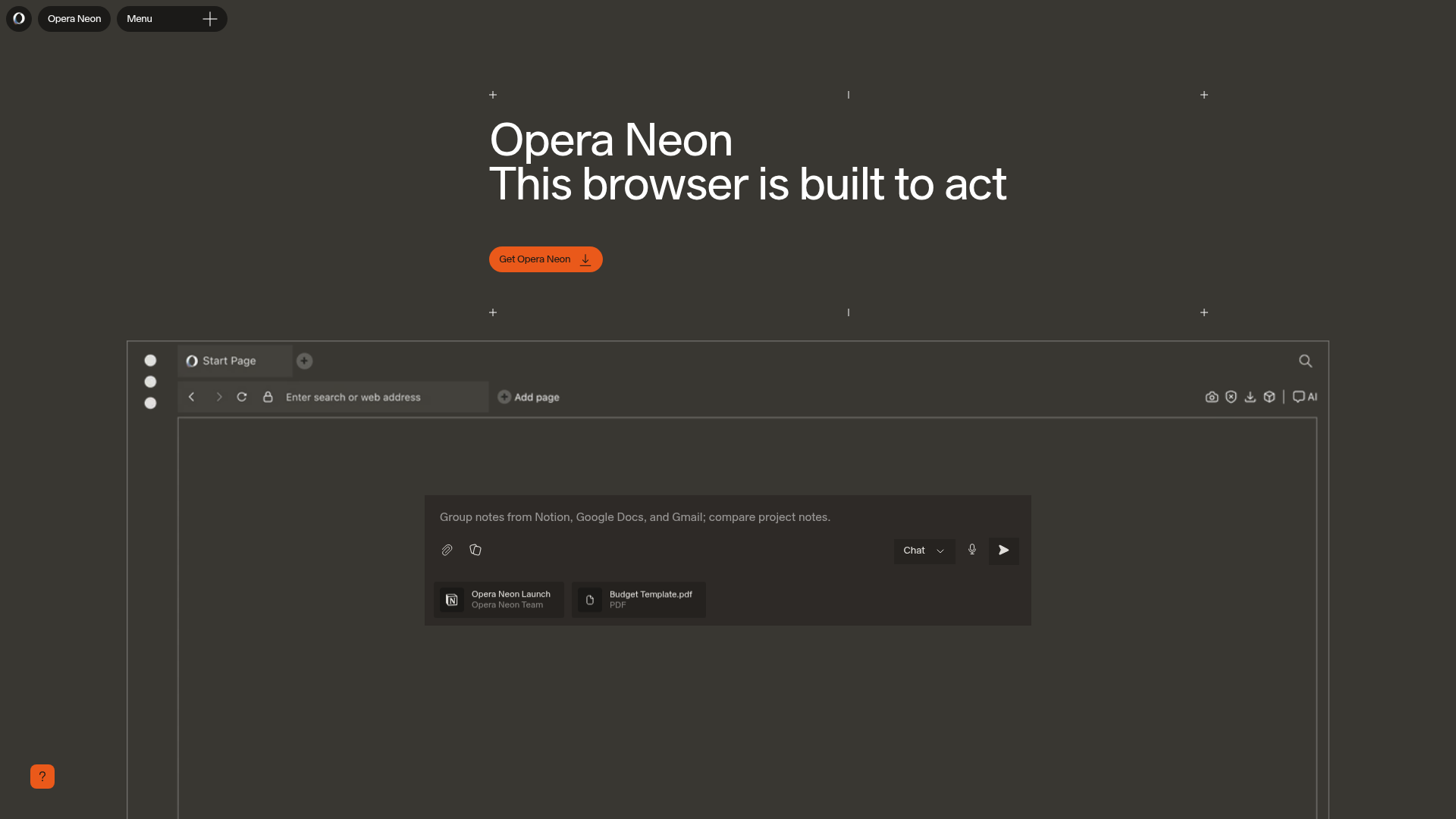Click the search magnifier icon in browser mockup

click(x=1305, y=361)
